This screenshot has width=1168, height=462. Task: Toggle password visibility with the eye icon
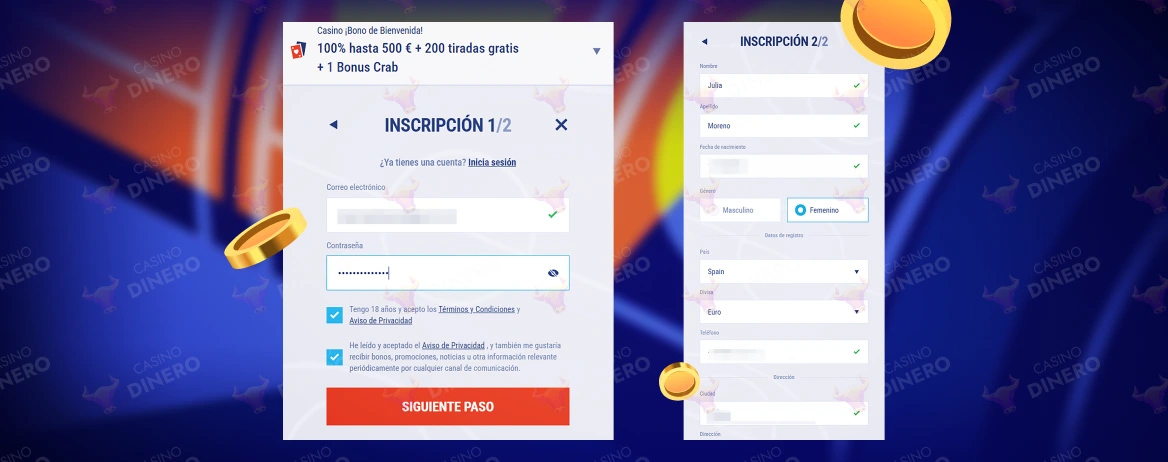(x=553, y=273)
